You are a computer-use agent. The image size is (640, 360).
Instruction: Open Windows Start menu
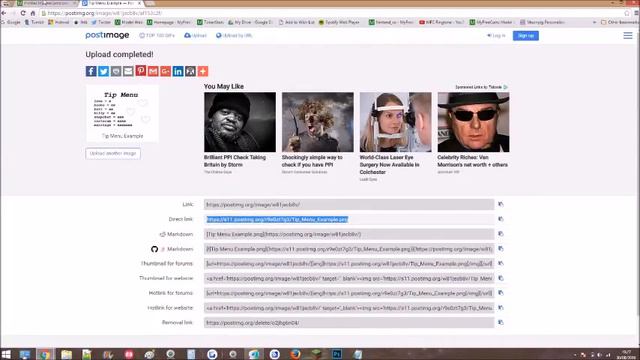6,354
